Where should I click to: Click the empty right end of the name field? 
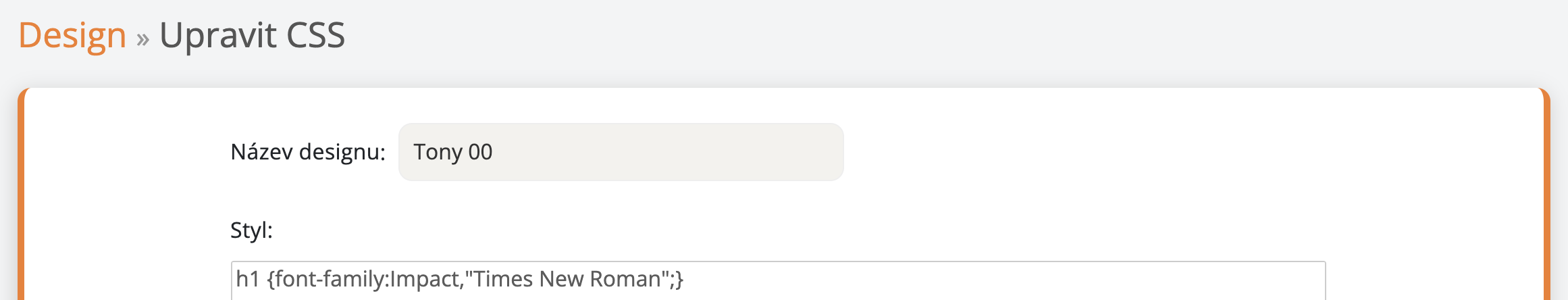[777, 152]
